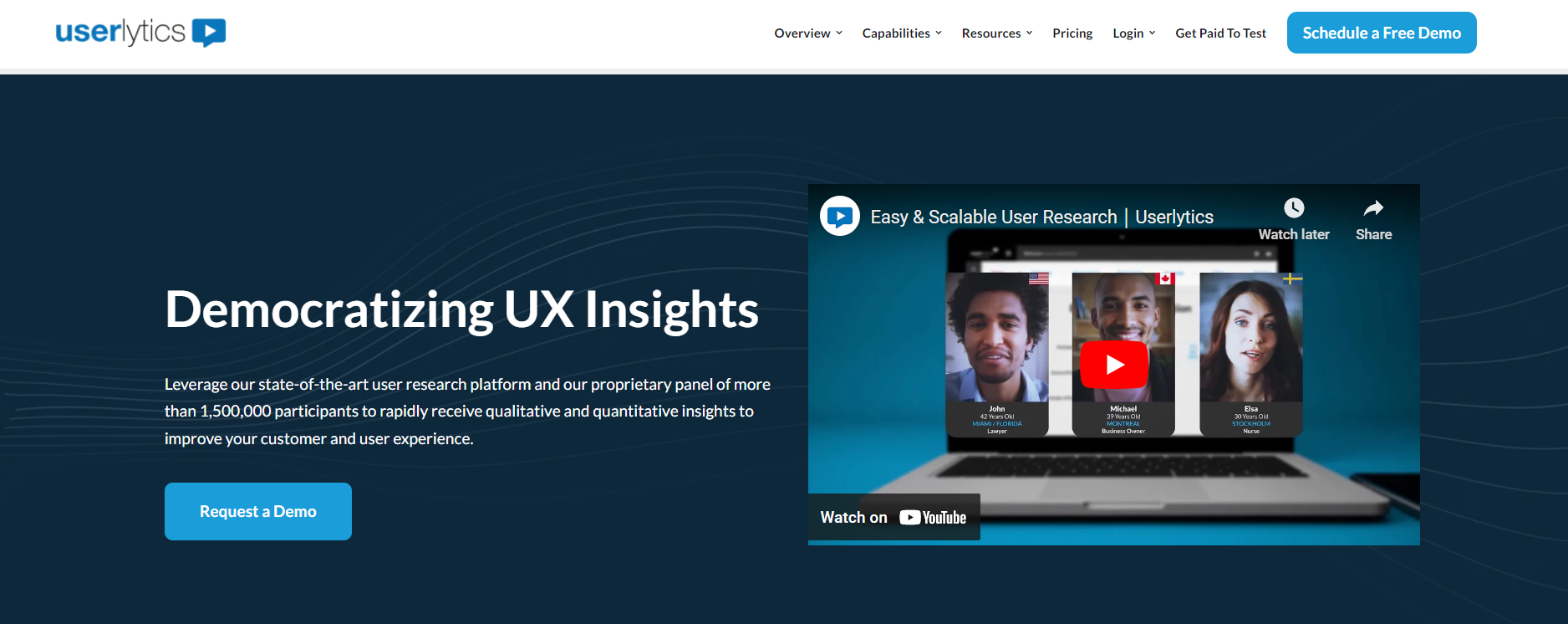Click John's participant thumbnail in video

click(997, 355)
